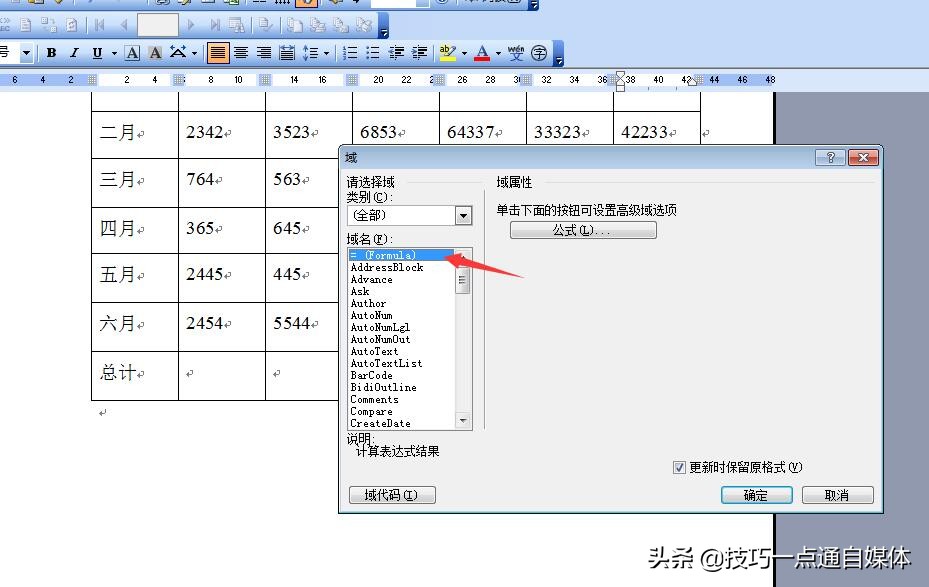Open the enclose characters tool

539,53
